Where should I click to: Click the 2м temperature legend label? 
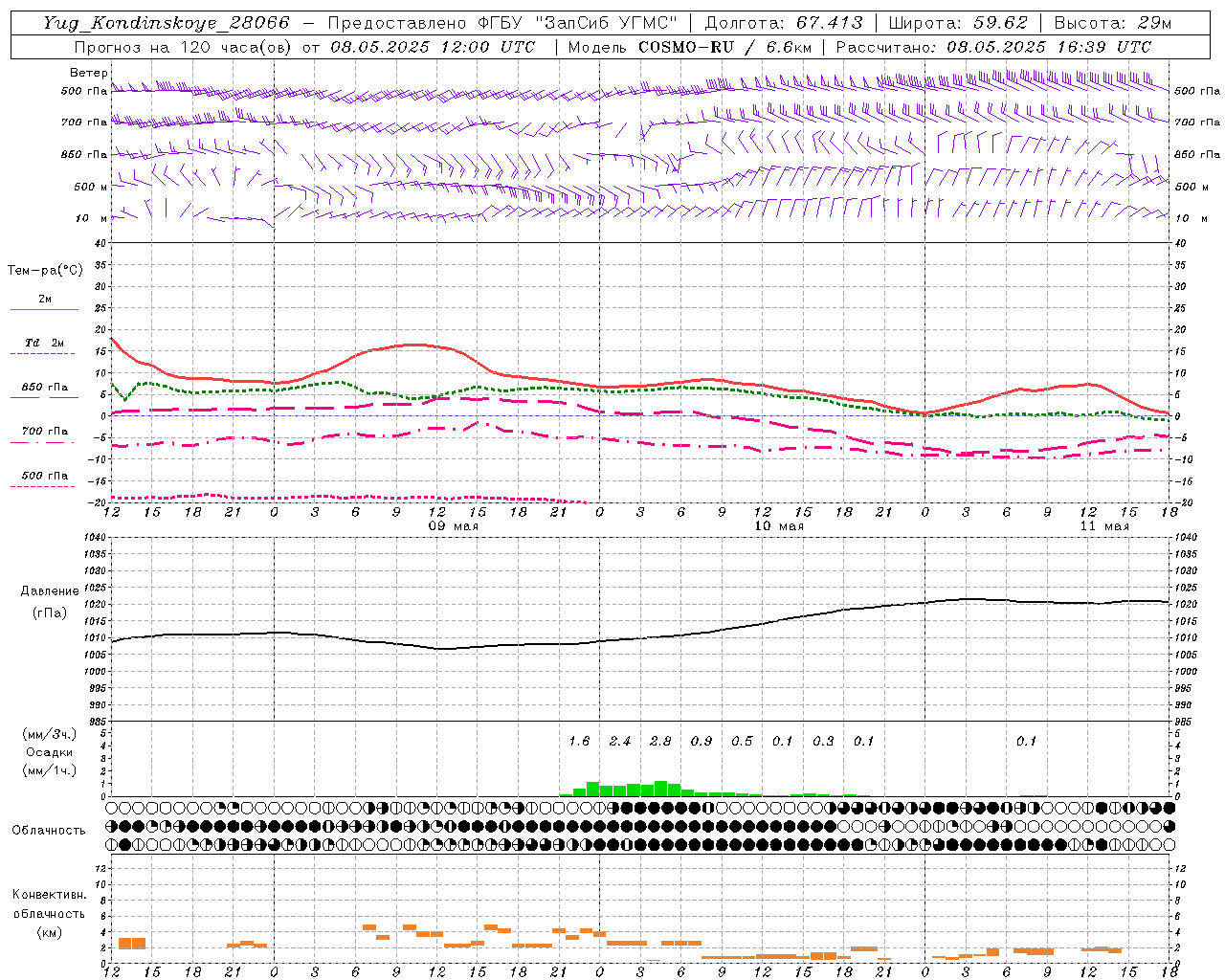45,299
